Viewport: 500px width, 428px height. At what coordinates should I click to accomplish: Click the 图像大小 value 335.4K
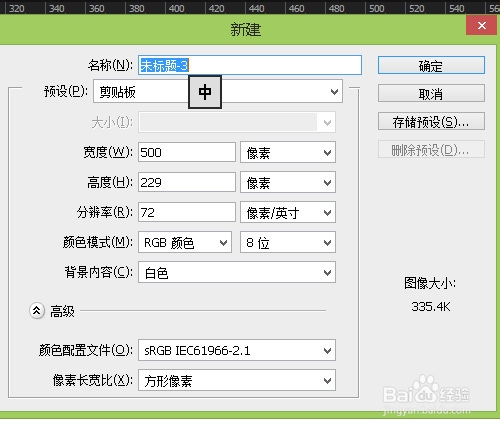point(431,306)
